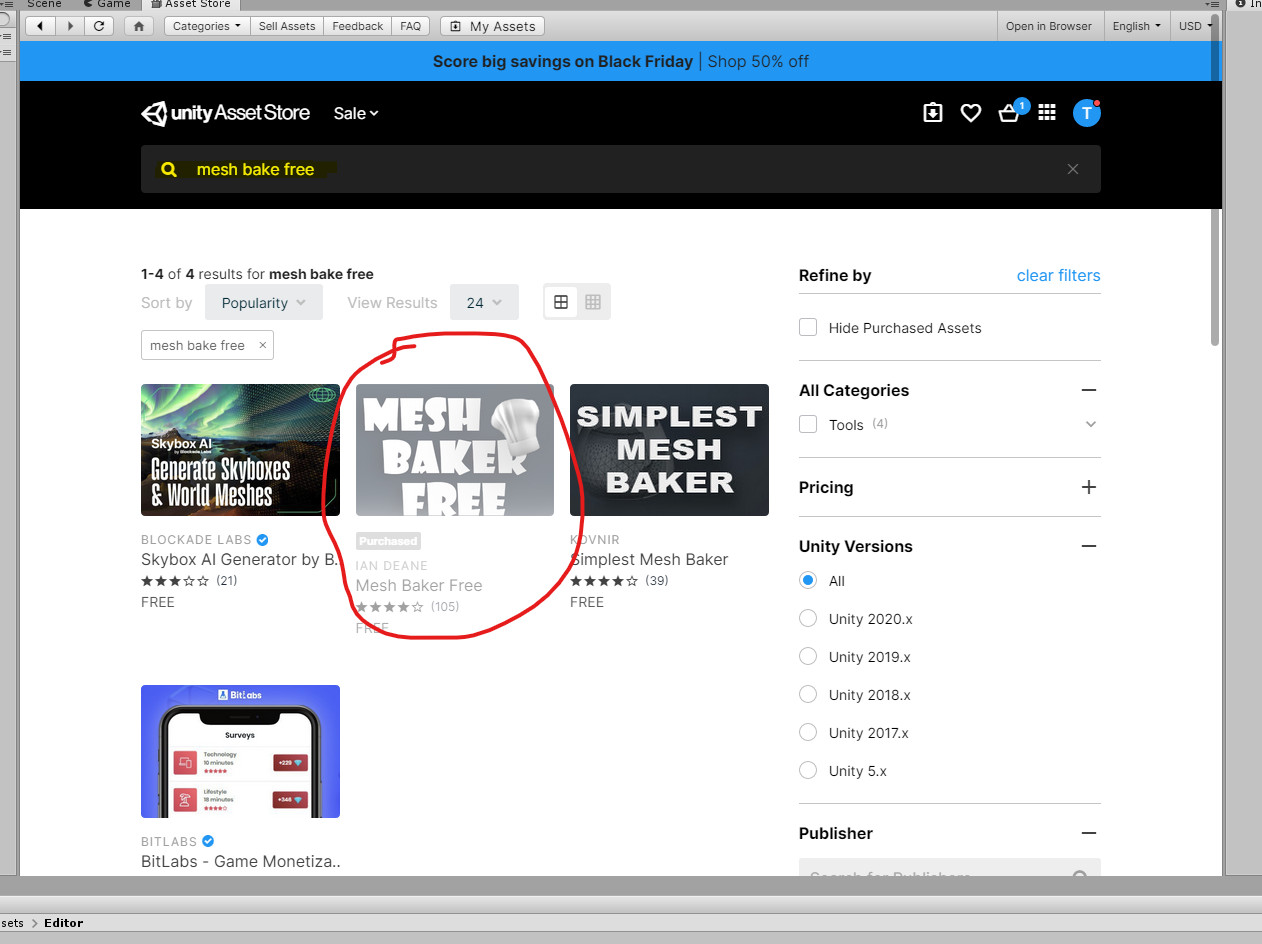This screenshot has height=944, width=1262.
Task: Go to the home icon in toolbar
Action: 138,26
